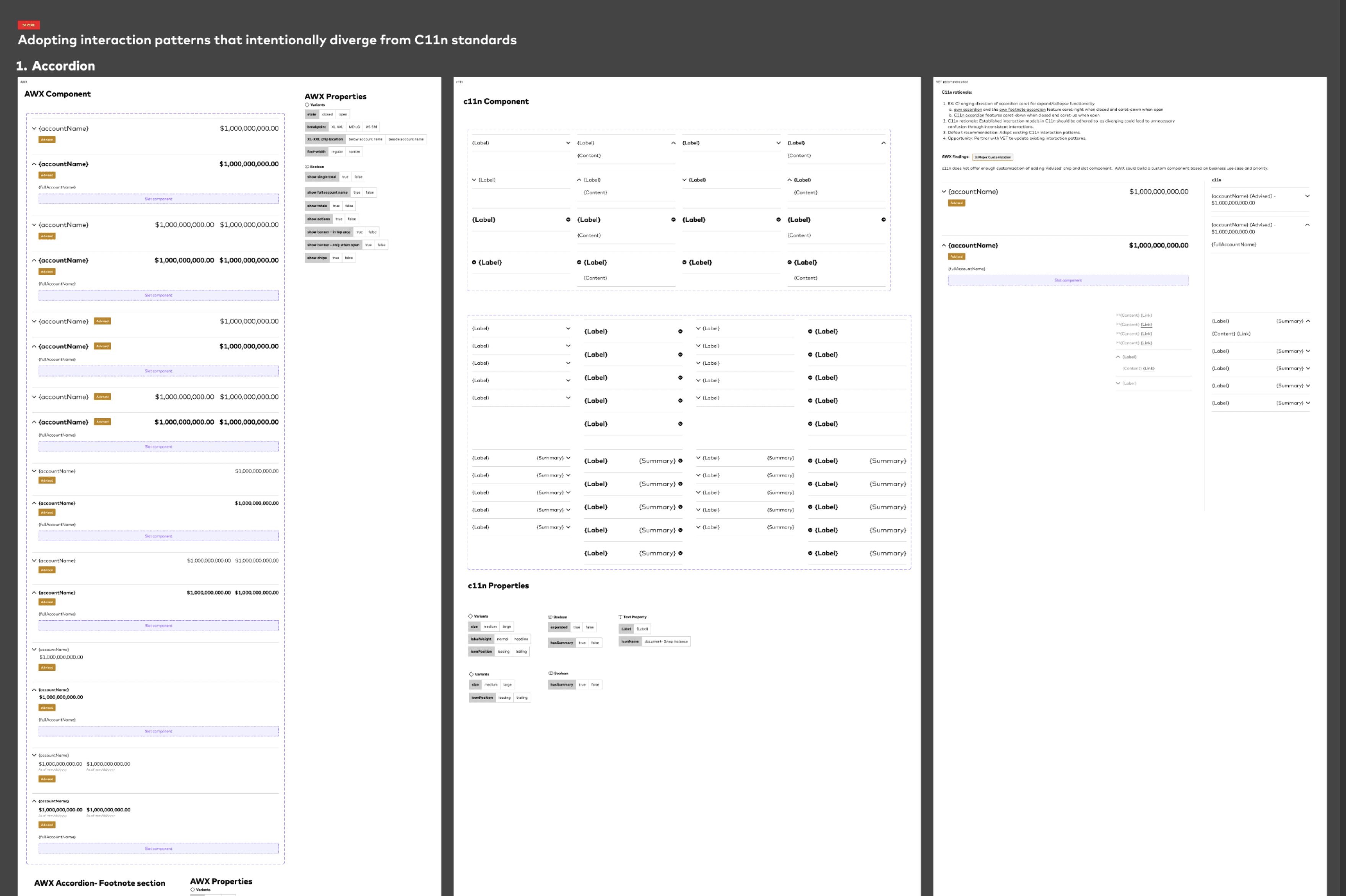Click the Variants diamond icon under top AWX Properties

tap(307, 105)
